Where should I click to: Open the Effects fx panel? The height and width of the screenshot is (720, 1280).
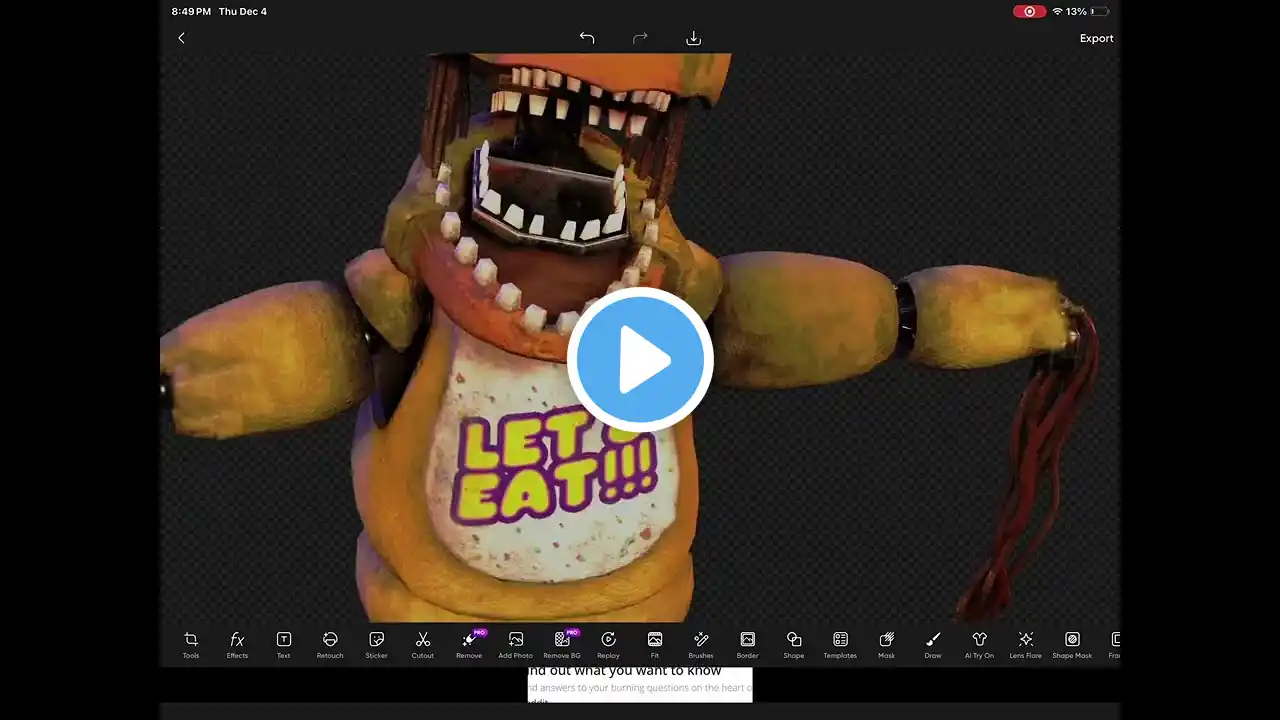click(237, 644)
